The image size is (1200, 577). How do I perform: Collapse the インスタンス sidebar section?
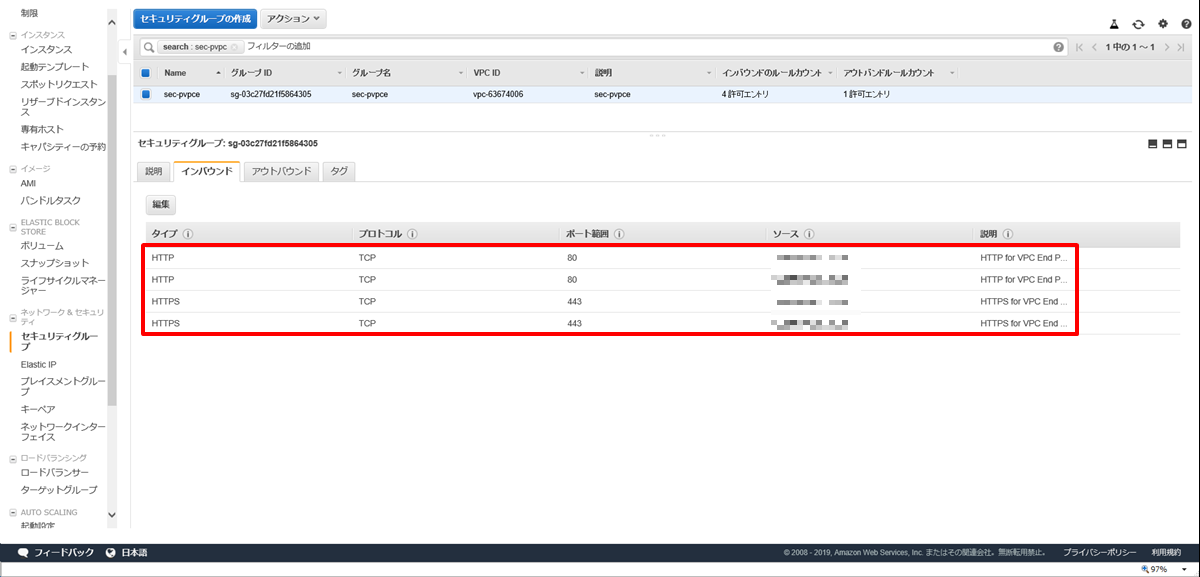pos(12,35)
